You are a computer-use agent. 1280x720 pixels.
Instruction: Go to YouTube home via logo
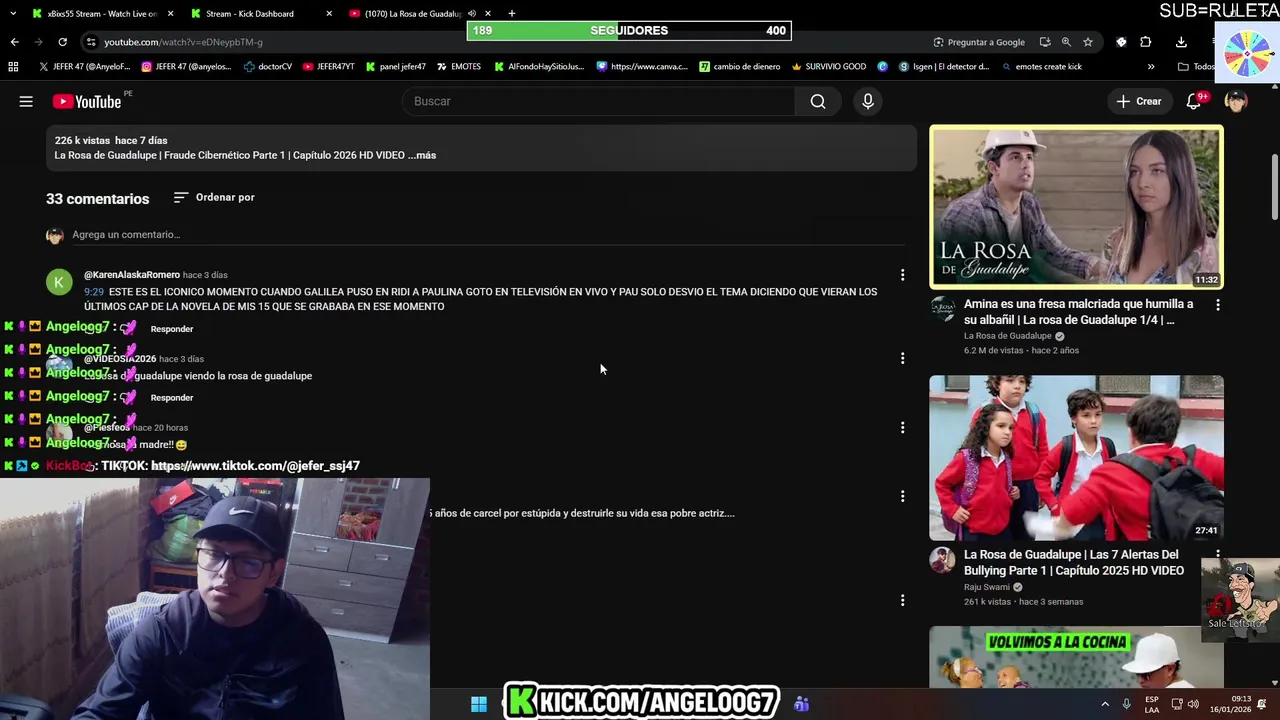pyautogui.click(x=87, y=101)
